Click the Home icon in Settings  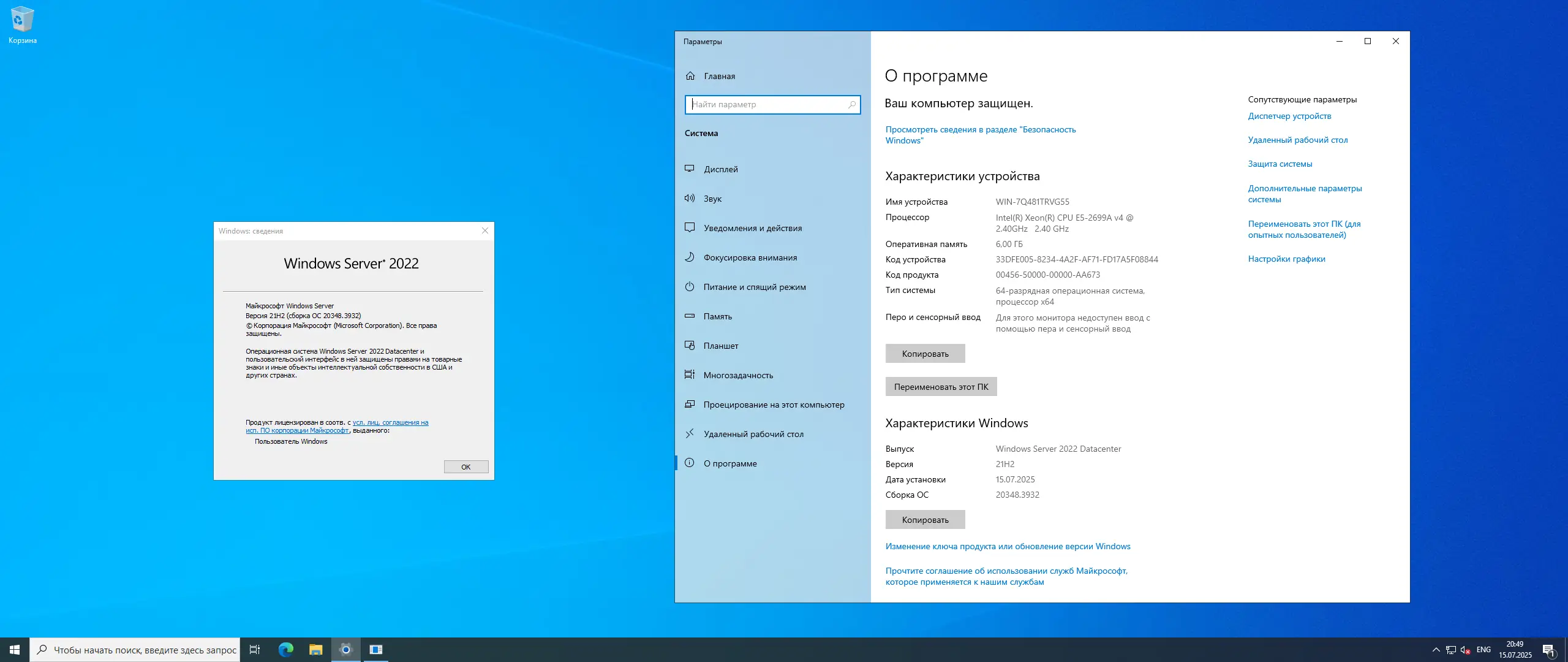tap(690, 76)
